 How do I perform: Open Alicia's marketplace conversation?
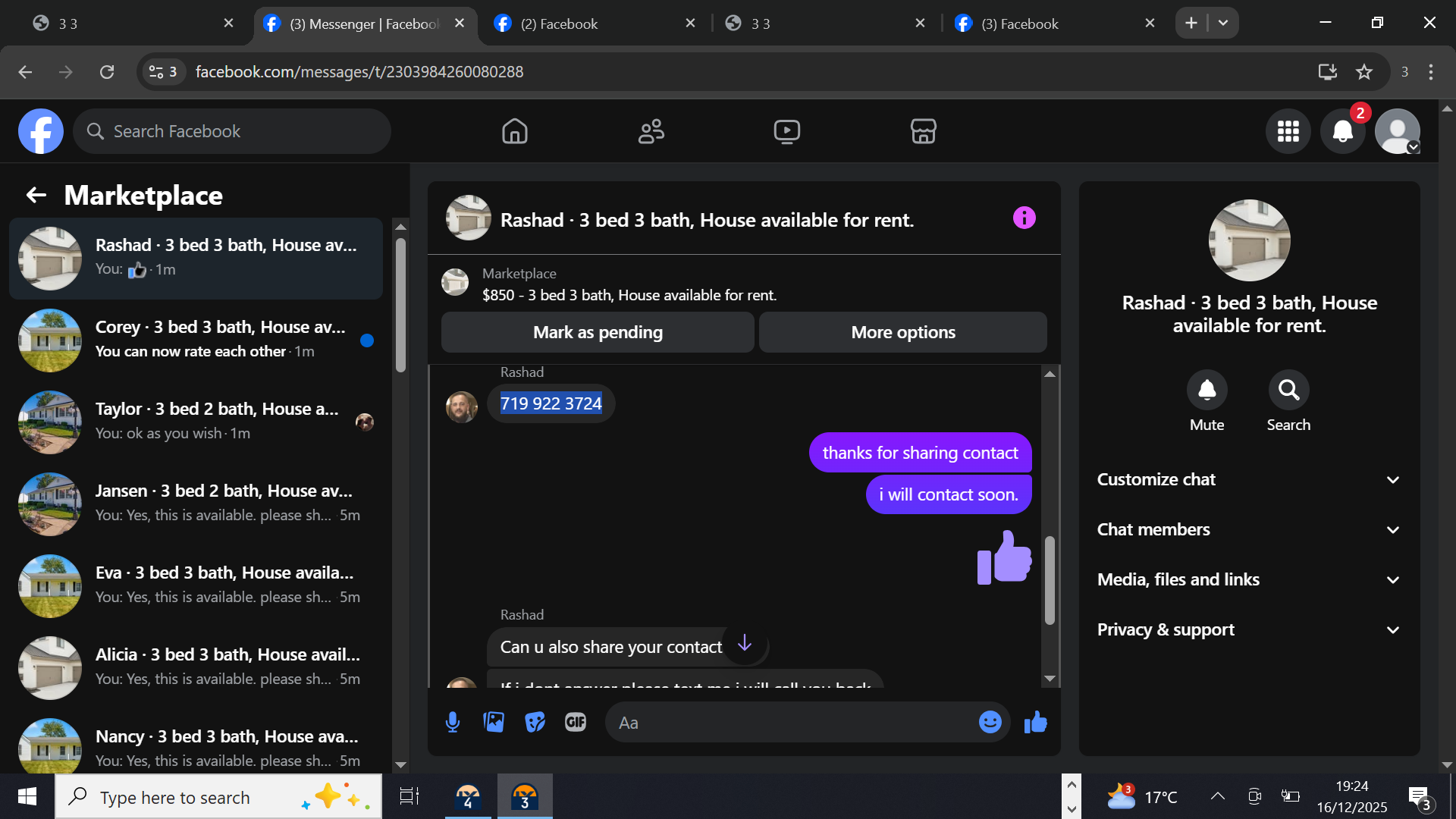(x=196, y=668)
